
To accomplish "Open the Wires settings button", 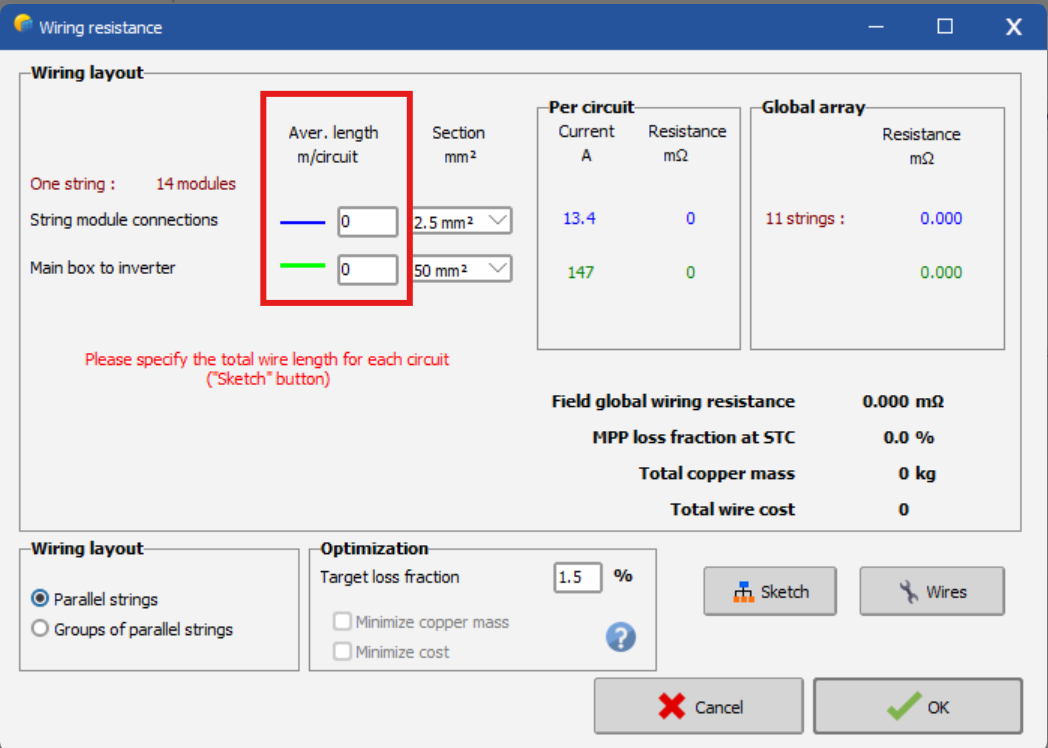I will pos(932,592).
